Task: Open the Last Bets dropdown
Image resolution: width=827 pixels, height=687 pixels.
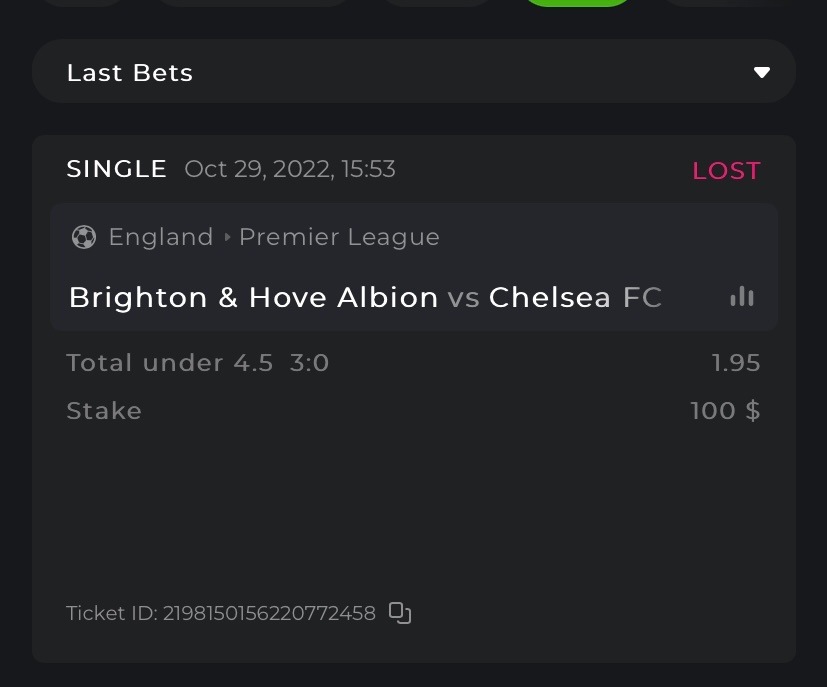Action: click(413, 72)
